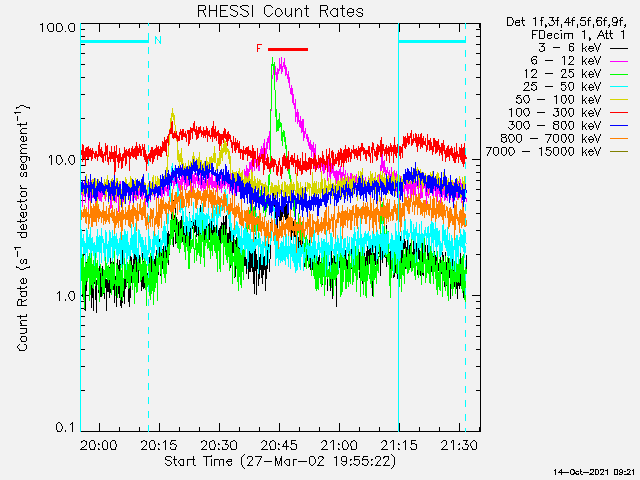Click the 21:00 time axis label
Image resolution: width=640 pixels, height=480 pixels.
tap(339, 445)
